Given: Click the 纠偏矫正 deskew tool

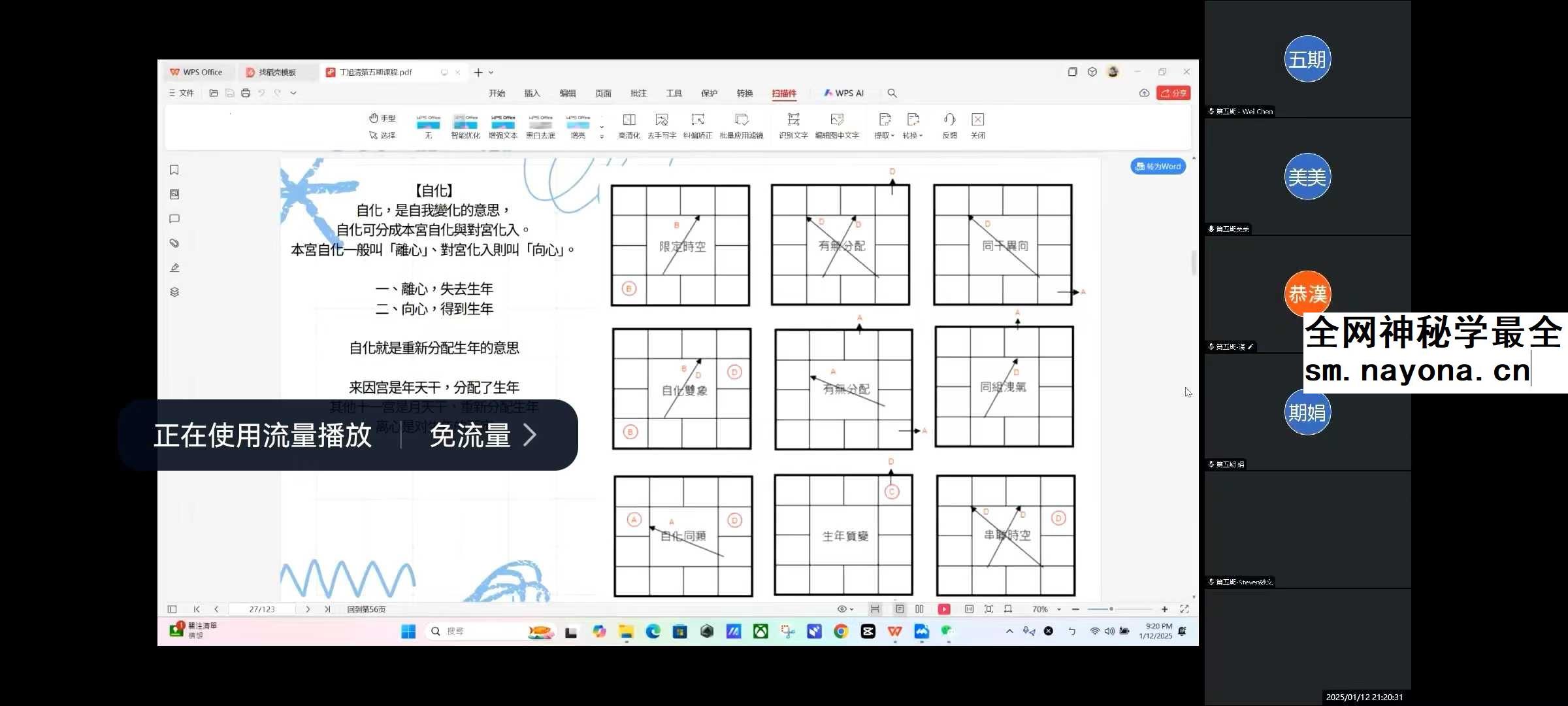Looking at the screenshot, I should click(x=698, y=126).
